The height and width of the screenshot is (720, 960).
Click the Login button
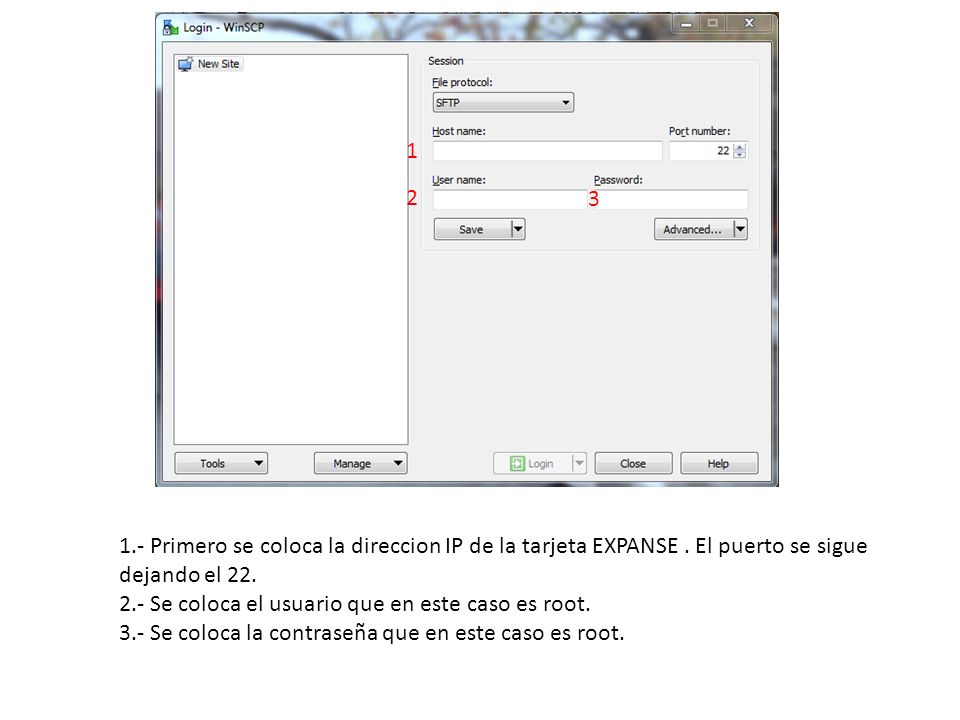(x=532, y=463)
